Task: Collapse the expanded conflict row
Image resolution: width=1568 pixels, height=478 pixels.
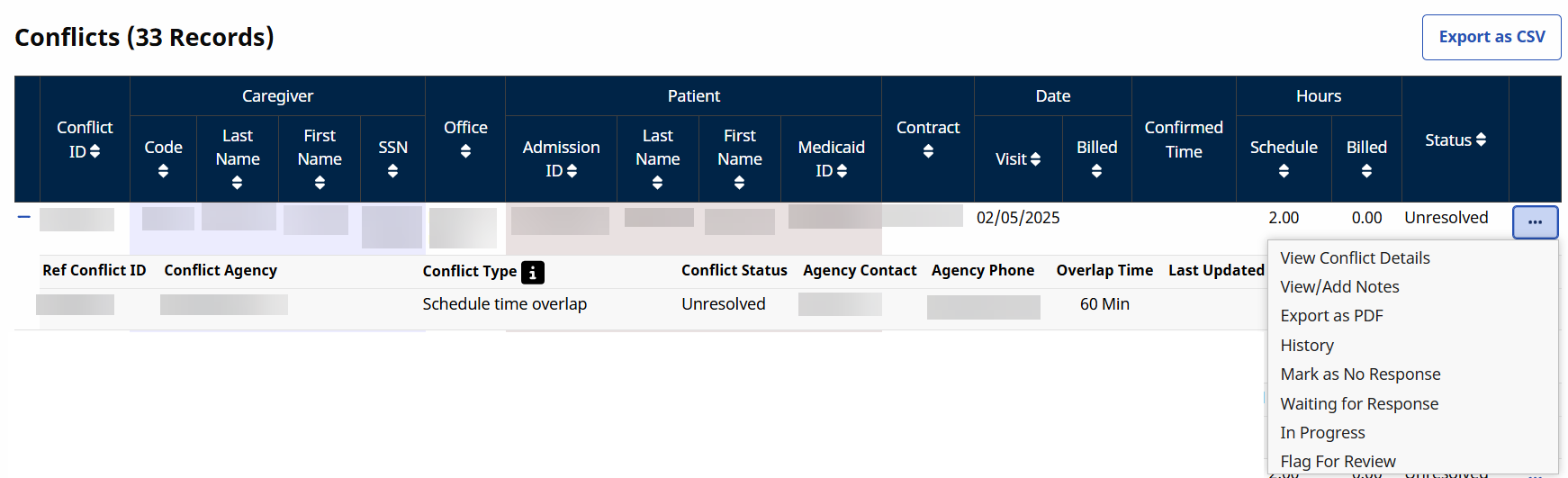Action: click(x=24, y=217)
